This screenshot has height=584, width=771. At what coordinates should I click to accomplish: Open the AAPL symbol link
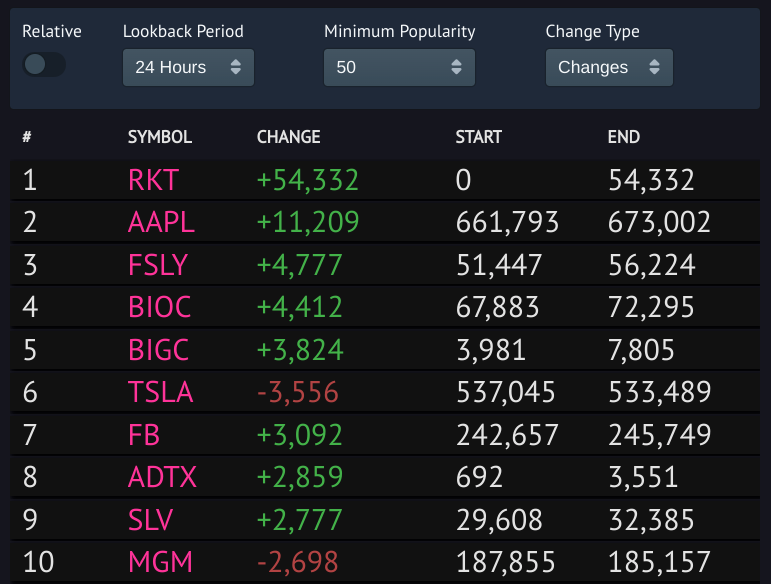point(161,222)
